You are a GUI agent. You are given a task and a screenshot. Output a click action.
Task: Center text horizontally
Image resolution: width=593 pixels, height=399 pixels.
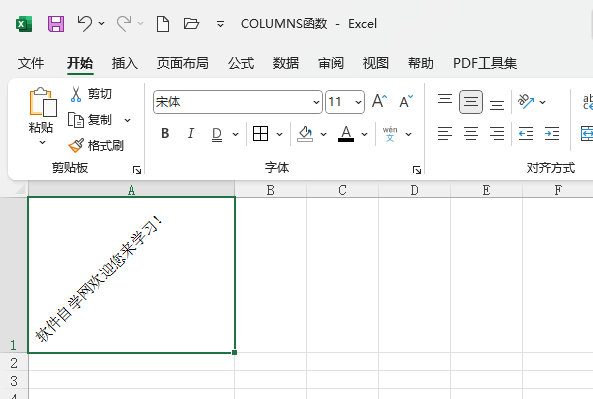click(471, 134)
